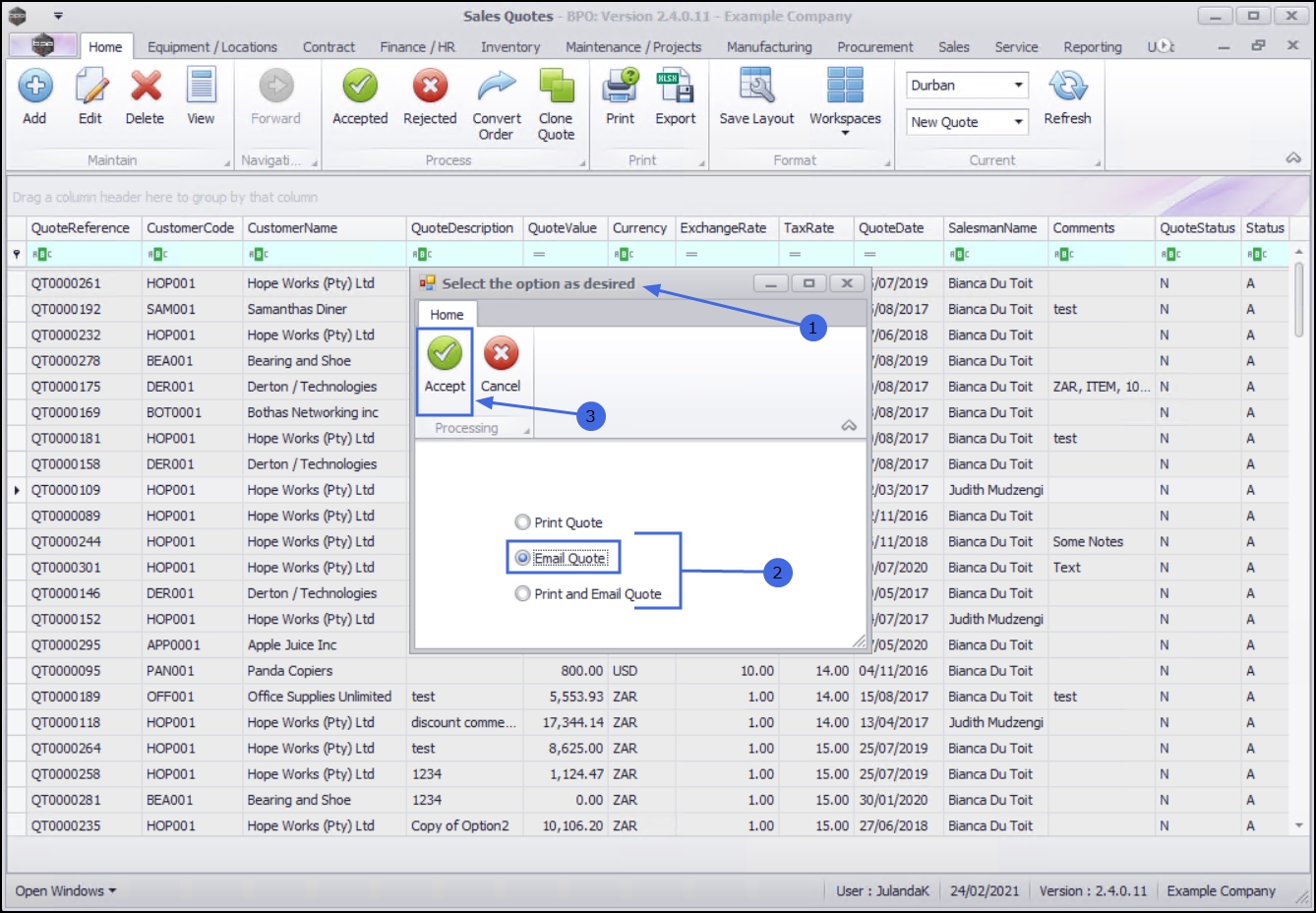This screenshot has width=1316, height=913.
Task: Open the Open Windows dropdown
Action: click(x=66, y=891)
